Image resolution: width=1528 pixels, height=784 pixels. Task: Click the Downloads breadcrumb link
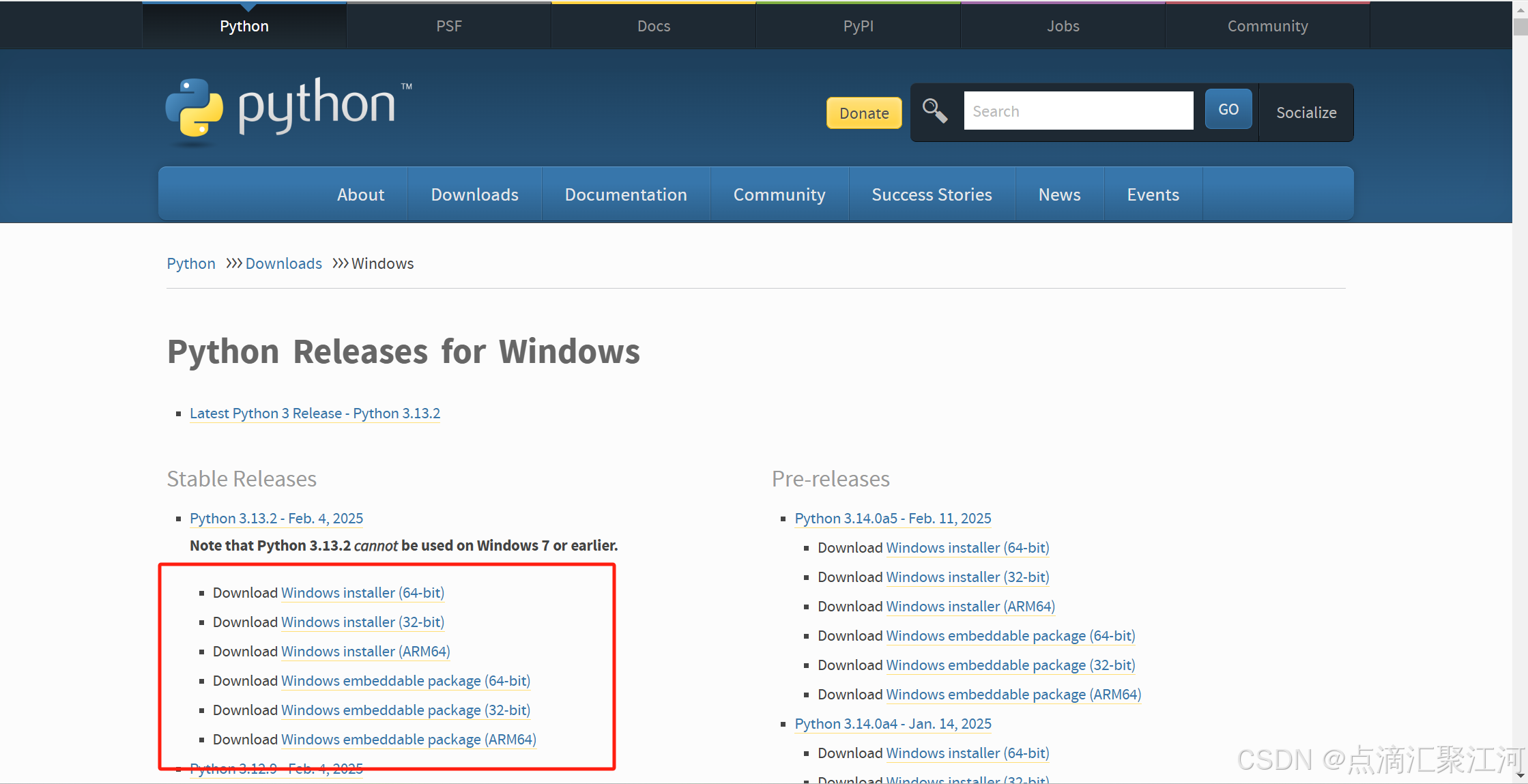283,263
